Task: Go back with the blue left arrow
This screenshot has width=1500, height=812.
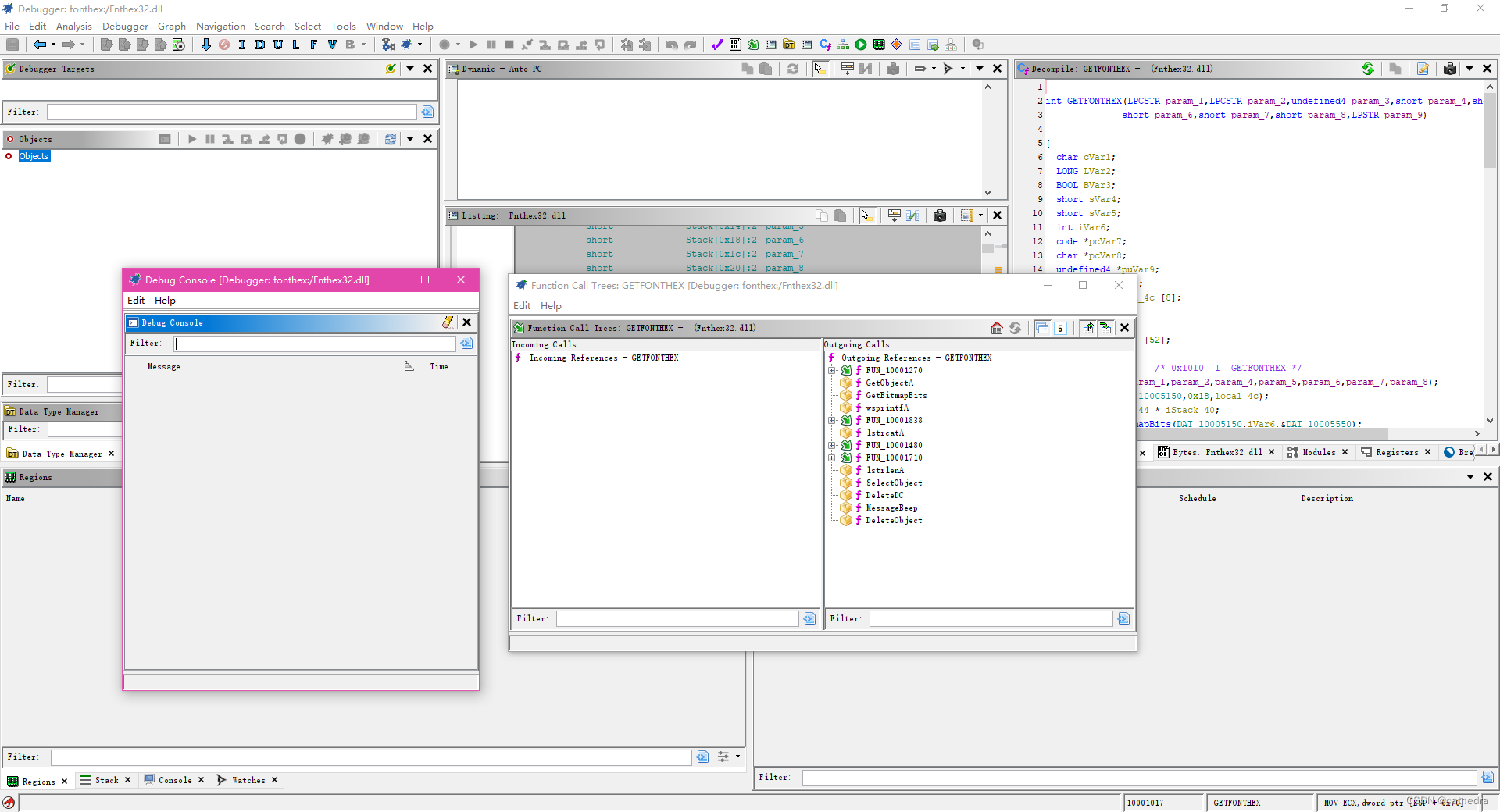Action: pos(39,45)
